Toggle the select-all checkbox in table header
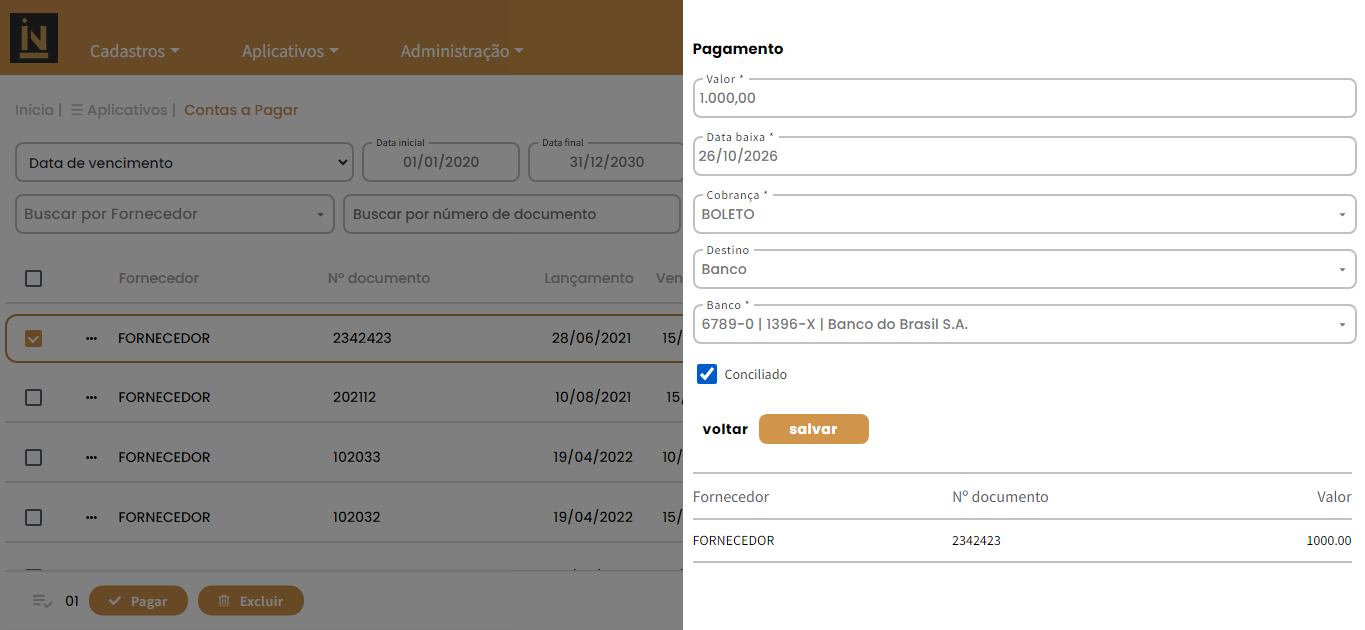Viewport: 1365px width, 630px height. pos(33,278)
